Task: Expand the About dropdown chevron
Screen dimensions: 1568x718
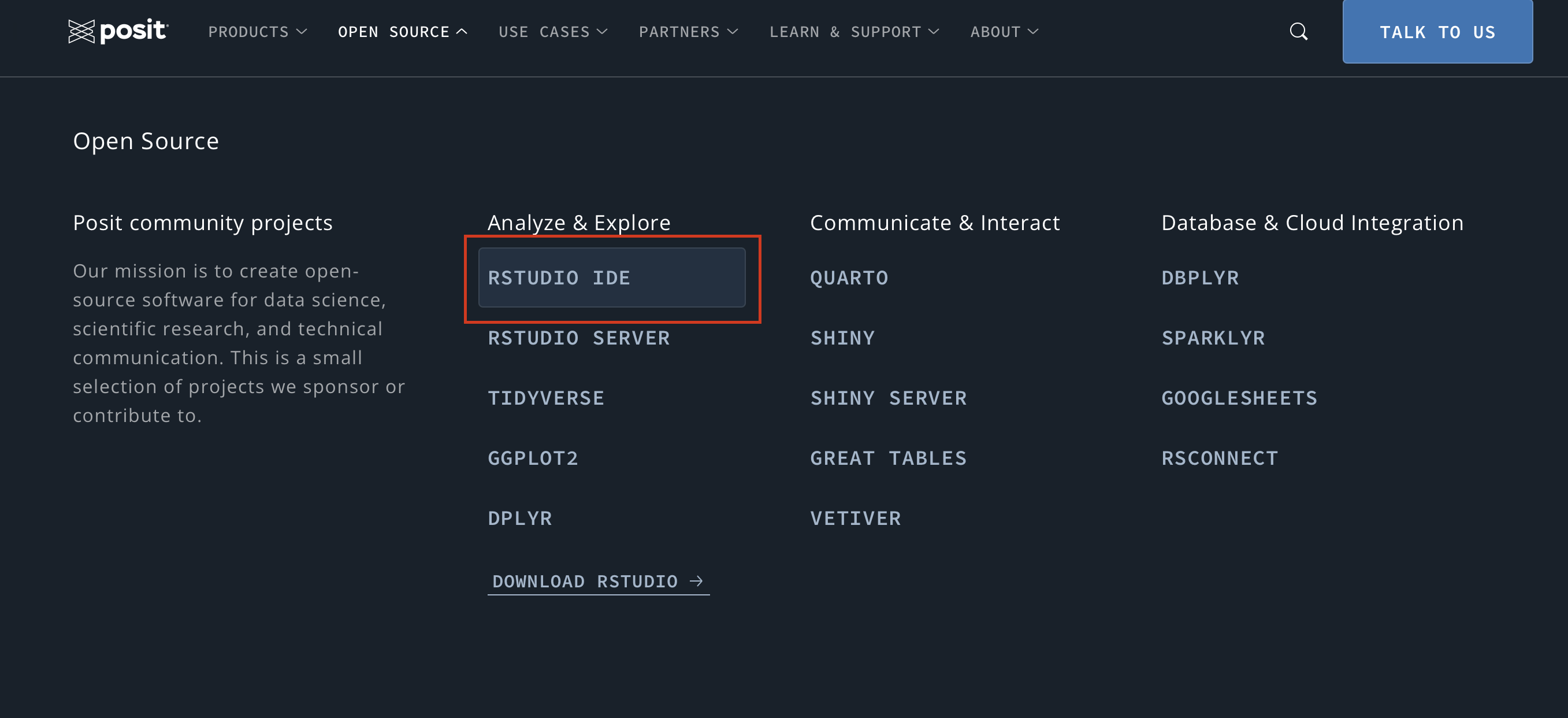Action: (x=1033, y=32)
